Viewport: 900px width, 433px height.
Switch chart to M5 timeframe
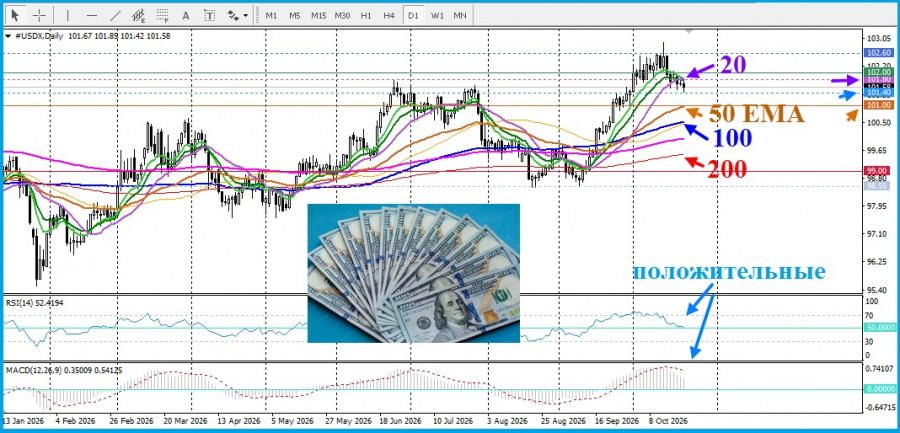[294, 16]
